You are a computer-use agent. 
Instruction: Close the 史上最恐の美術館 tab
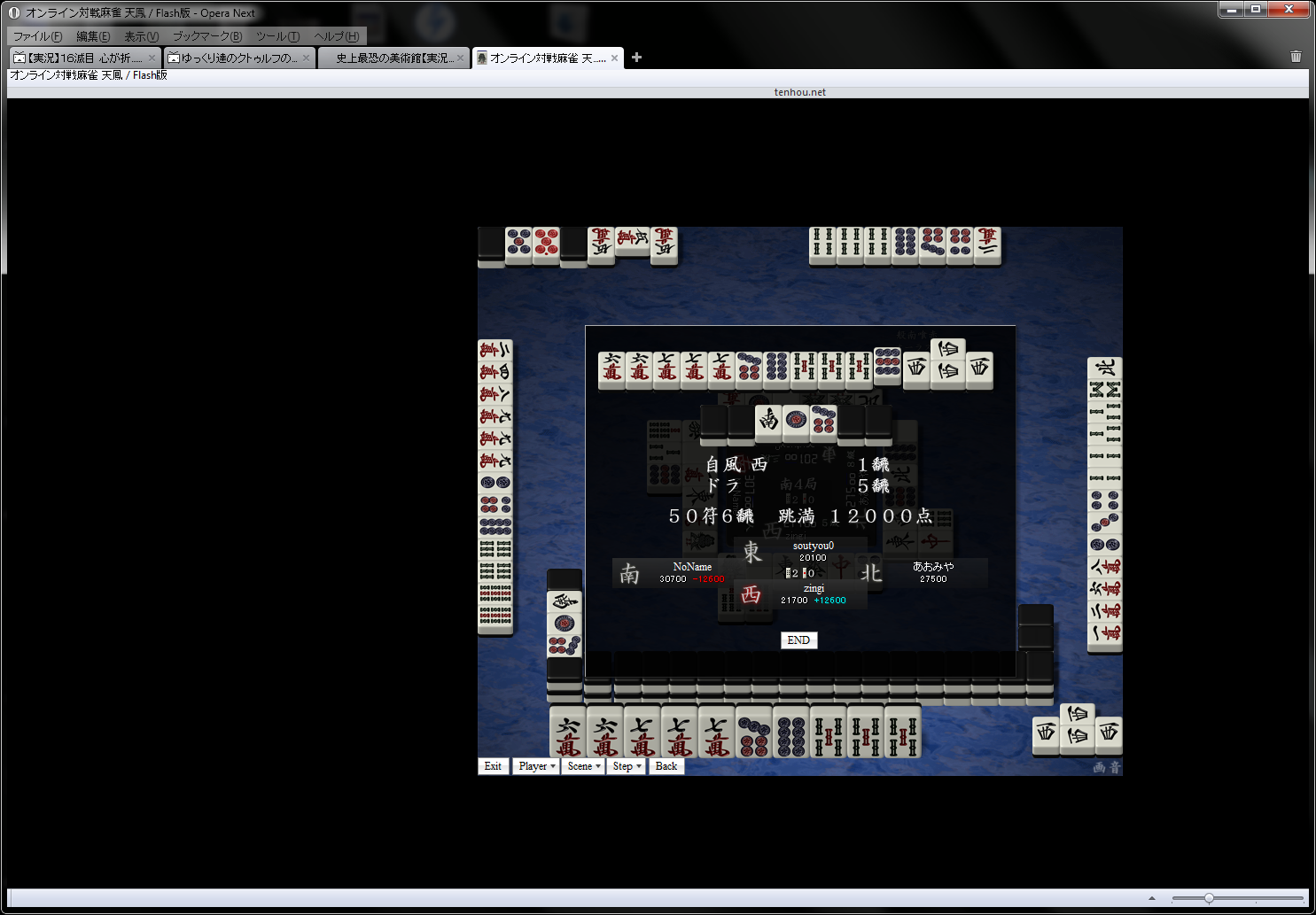click(460, 58)
